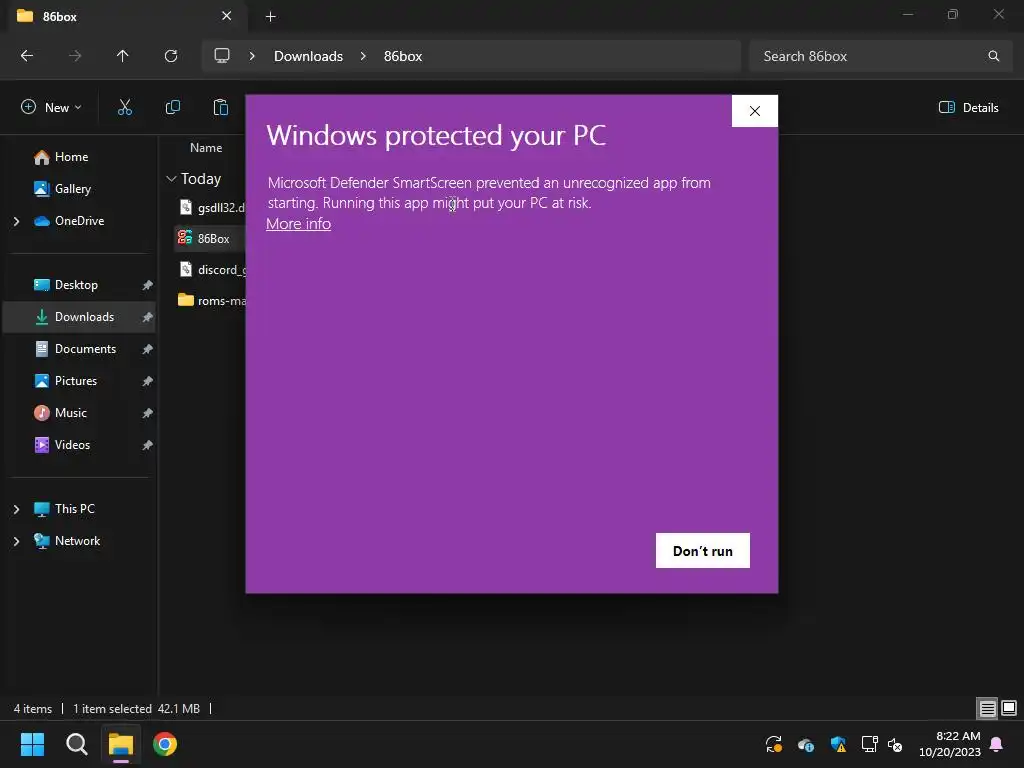Select Downloads in the address breadcrumb
The height and width of the screenshot is (768, 1024).
coord(308,56)
